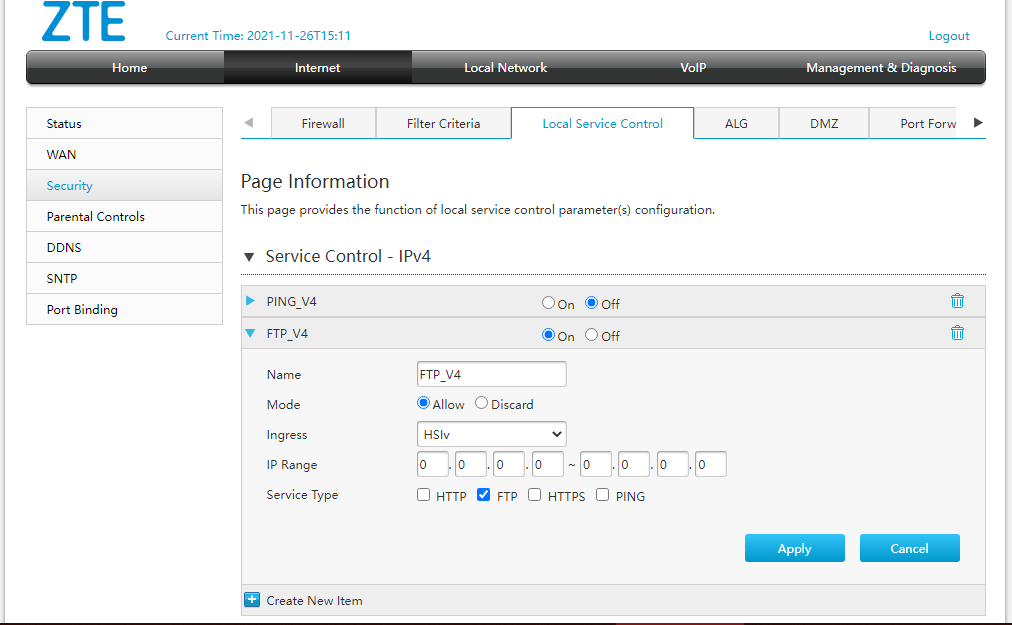Uncheck the FTP service type
This screenshot has width=1012, height=625.
tap(484, 495)
